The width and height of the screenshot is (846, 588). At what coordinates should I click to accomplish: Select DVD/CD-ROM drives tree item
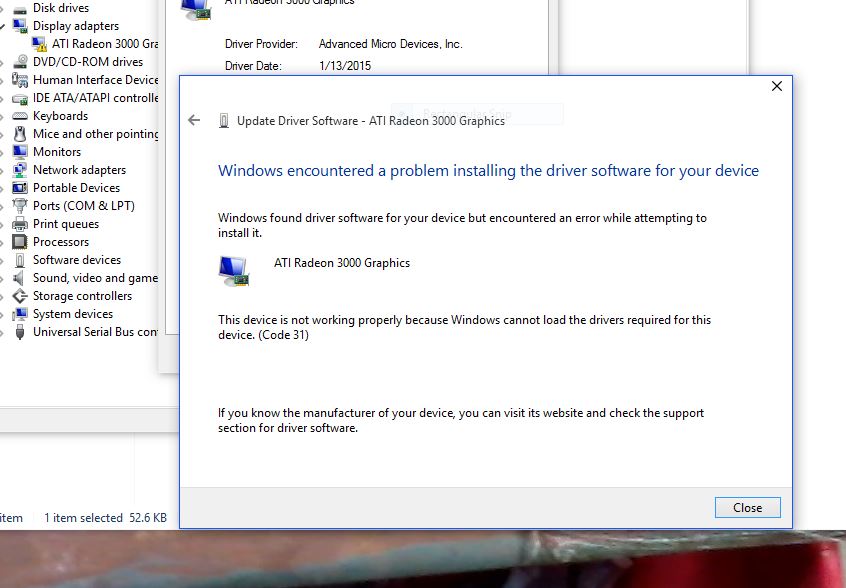coord(88,62)
